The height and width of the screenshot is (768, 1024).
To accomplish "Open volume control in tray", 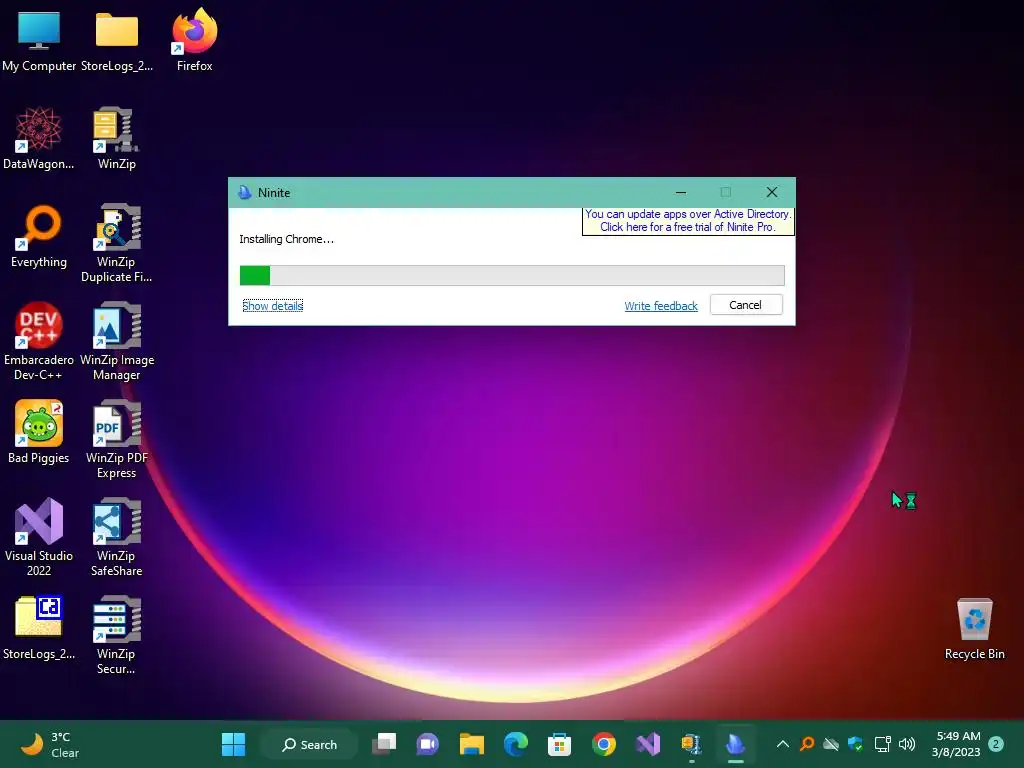I will coord(906,744).
